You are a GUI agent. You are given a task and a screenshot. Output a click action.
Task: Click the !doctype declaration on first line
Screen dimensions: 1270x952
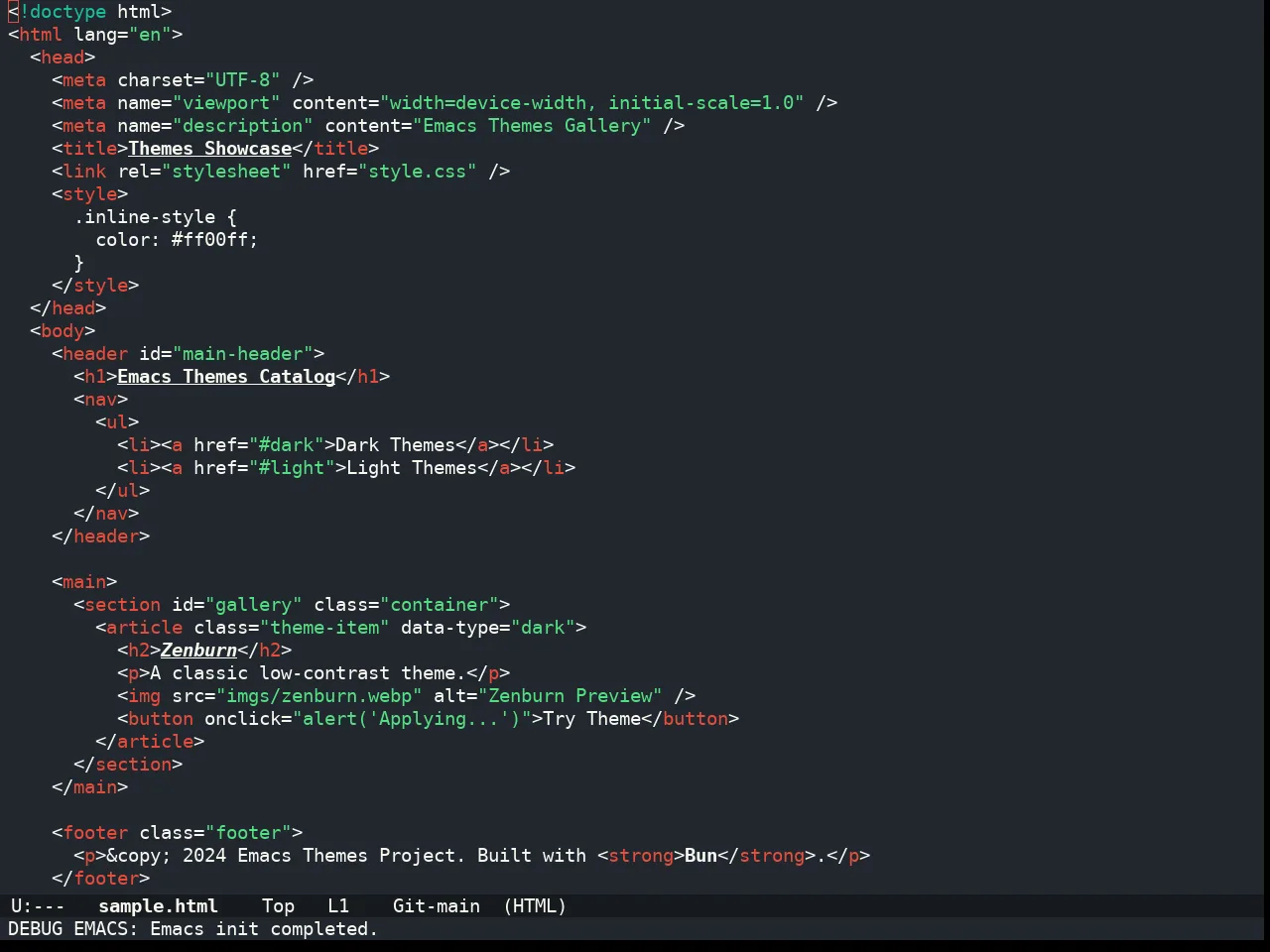point(89,11)
